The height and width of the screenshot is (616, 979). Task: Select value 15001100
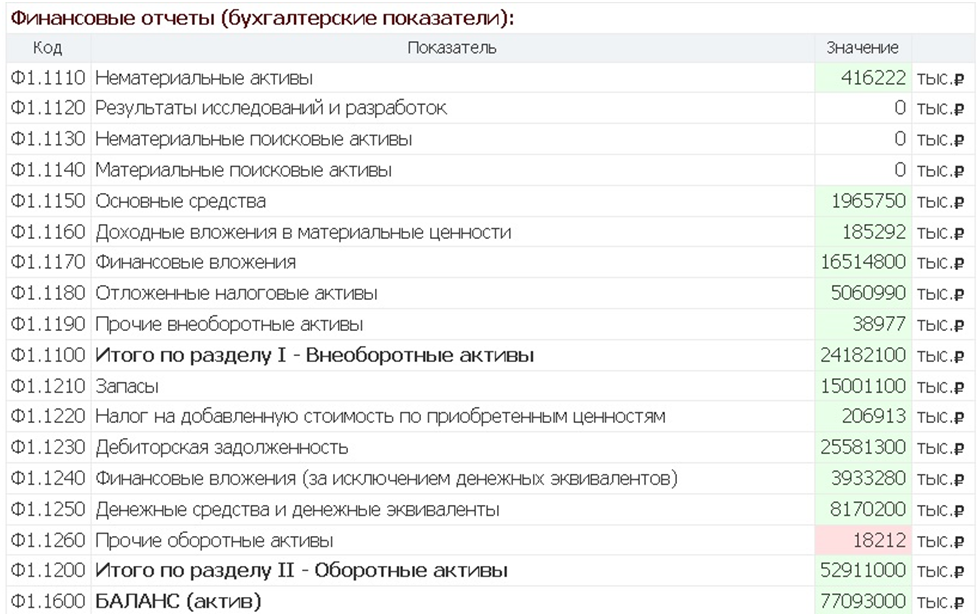pyautogui.click(x=863, y=386)
